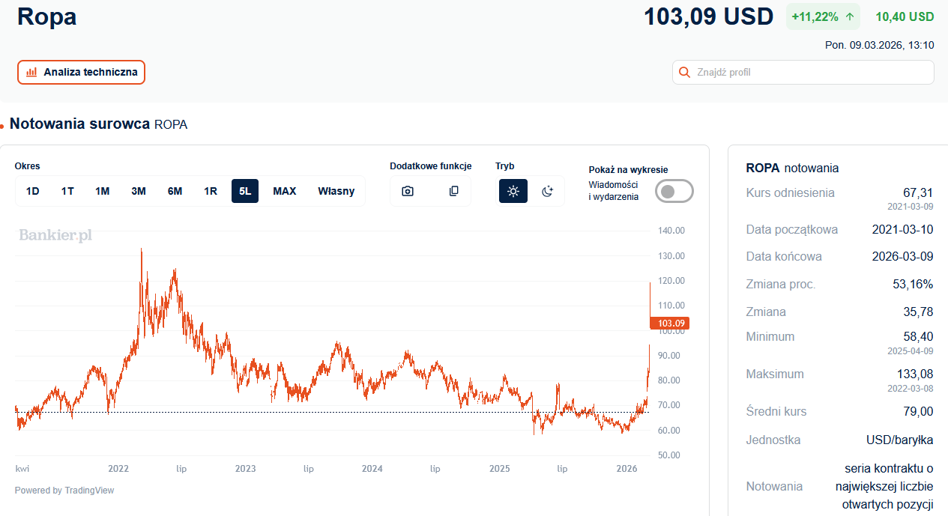Image resolution: width=948 pixels, height=516 pixels.
Task: Select the 5L period
Action: click(245, 191)
